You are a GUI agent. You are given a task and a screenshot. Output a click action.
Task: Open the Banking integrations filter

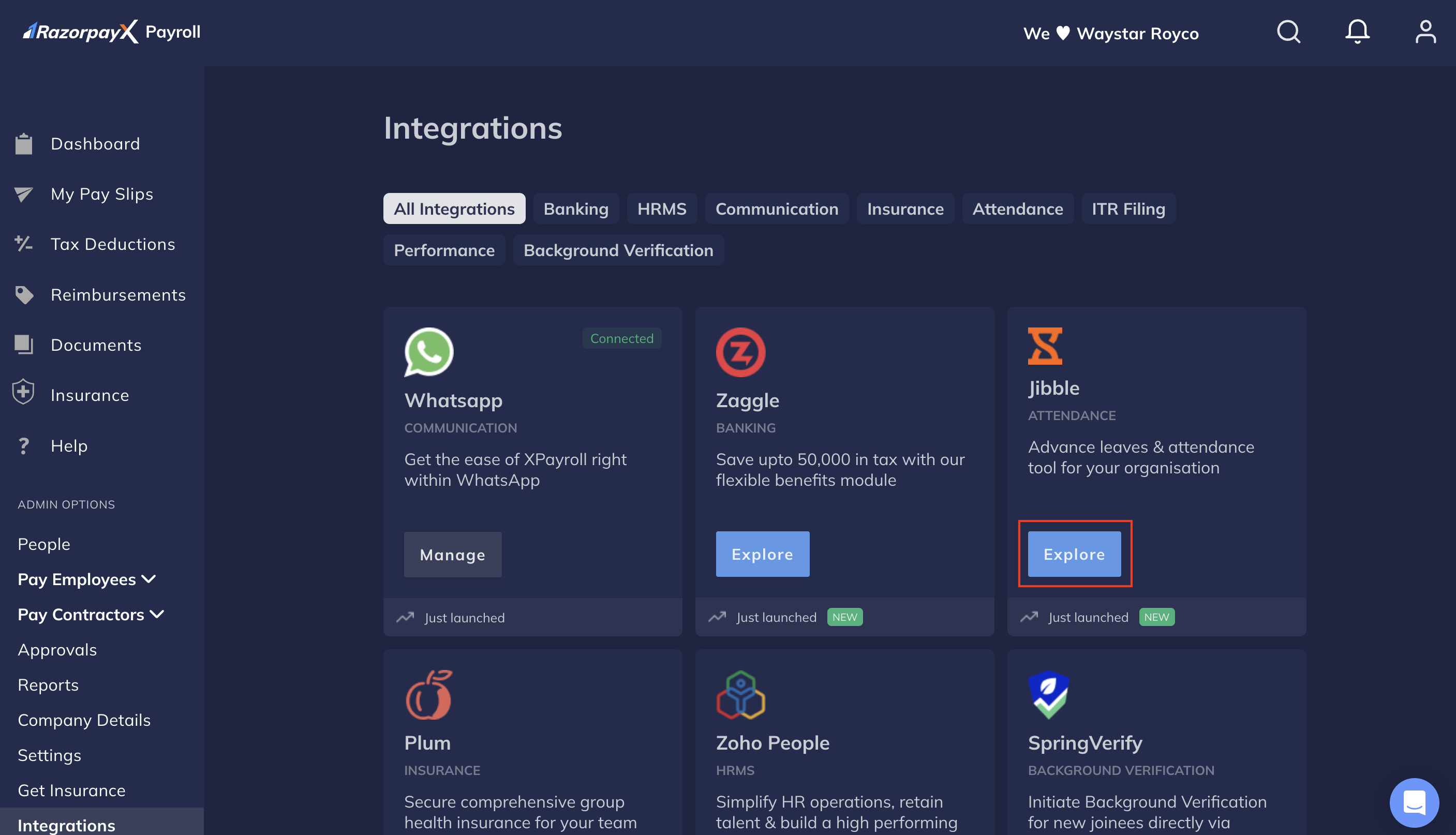point(575,208)
